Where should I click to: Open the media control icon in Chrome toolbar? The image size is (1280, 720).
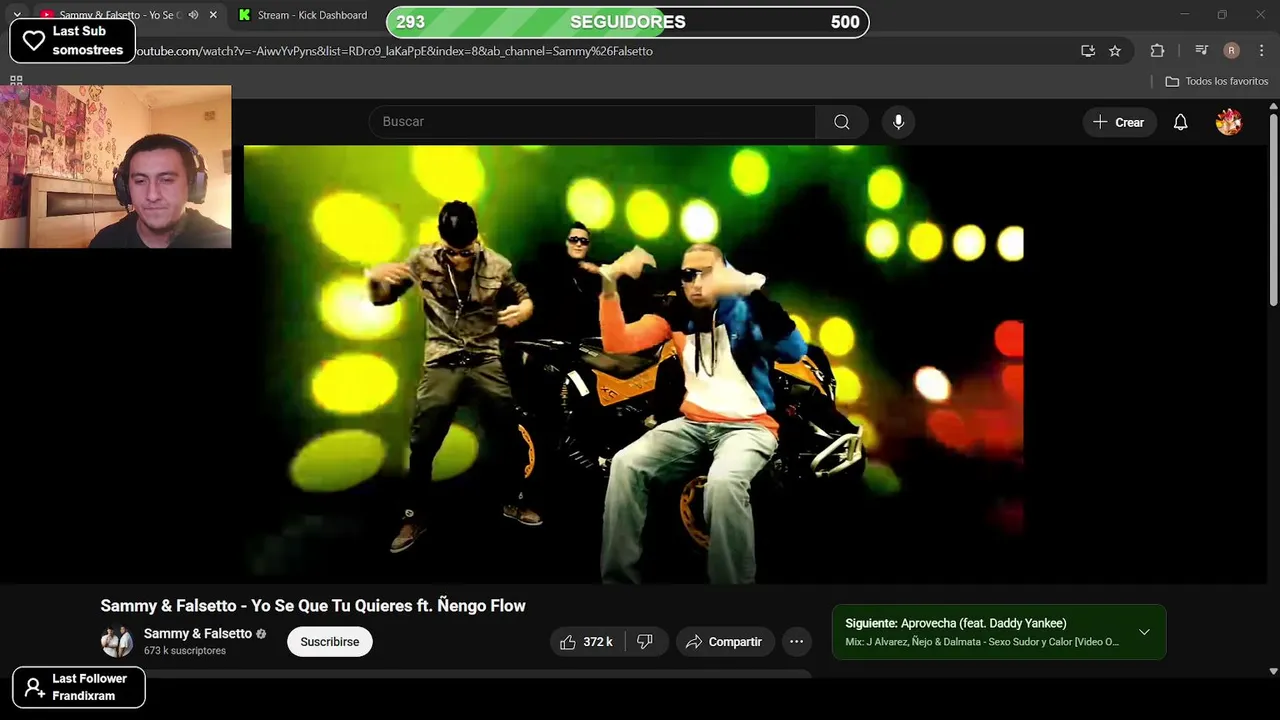pos(1201,51)
